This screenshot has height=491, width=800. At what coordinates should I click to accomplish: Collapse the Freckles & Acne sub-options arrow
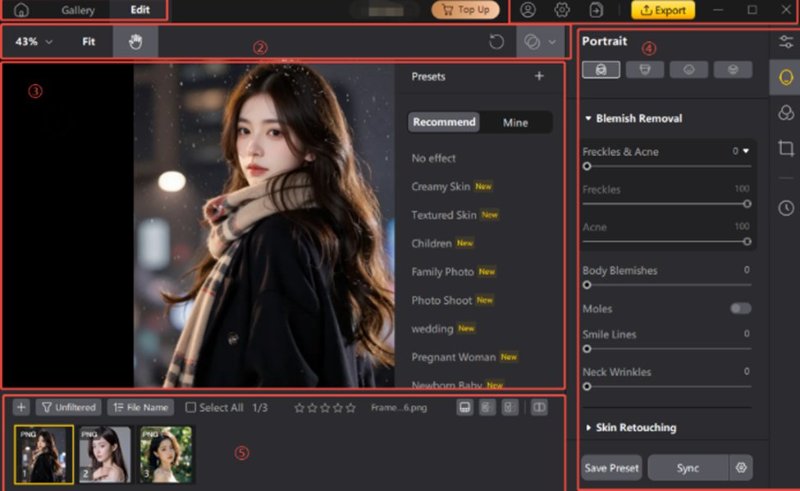746,151
